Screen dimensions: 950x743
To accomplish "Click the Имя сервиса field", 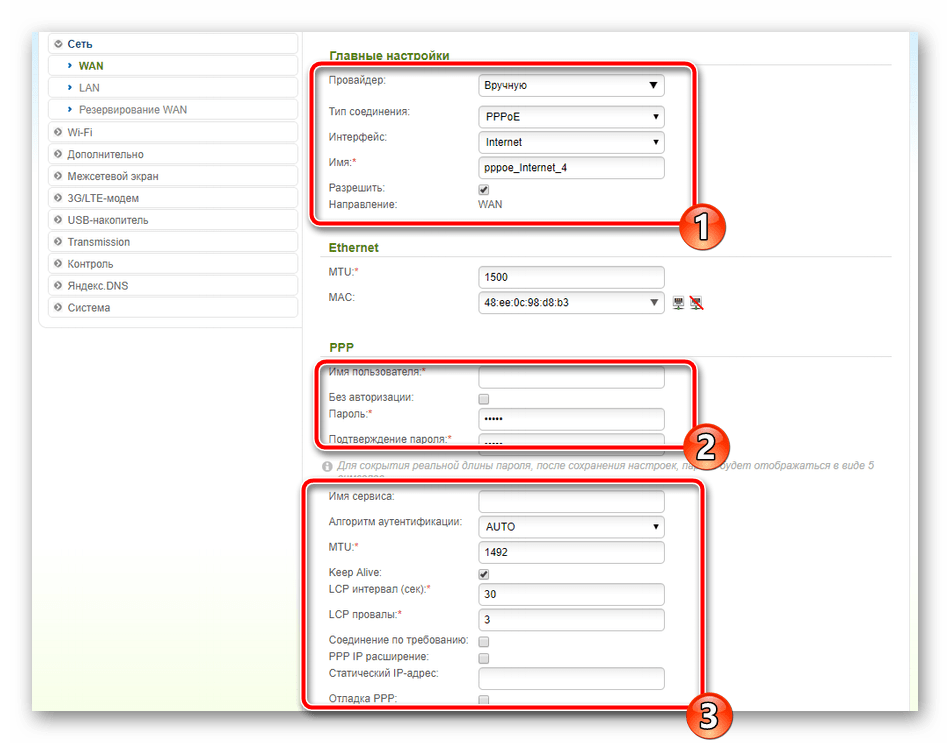I will click(571, 502).
